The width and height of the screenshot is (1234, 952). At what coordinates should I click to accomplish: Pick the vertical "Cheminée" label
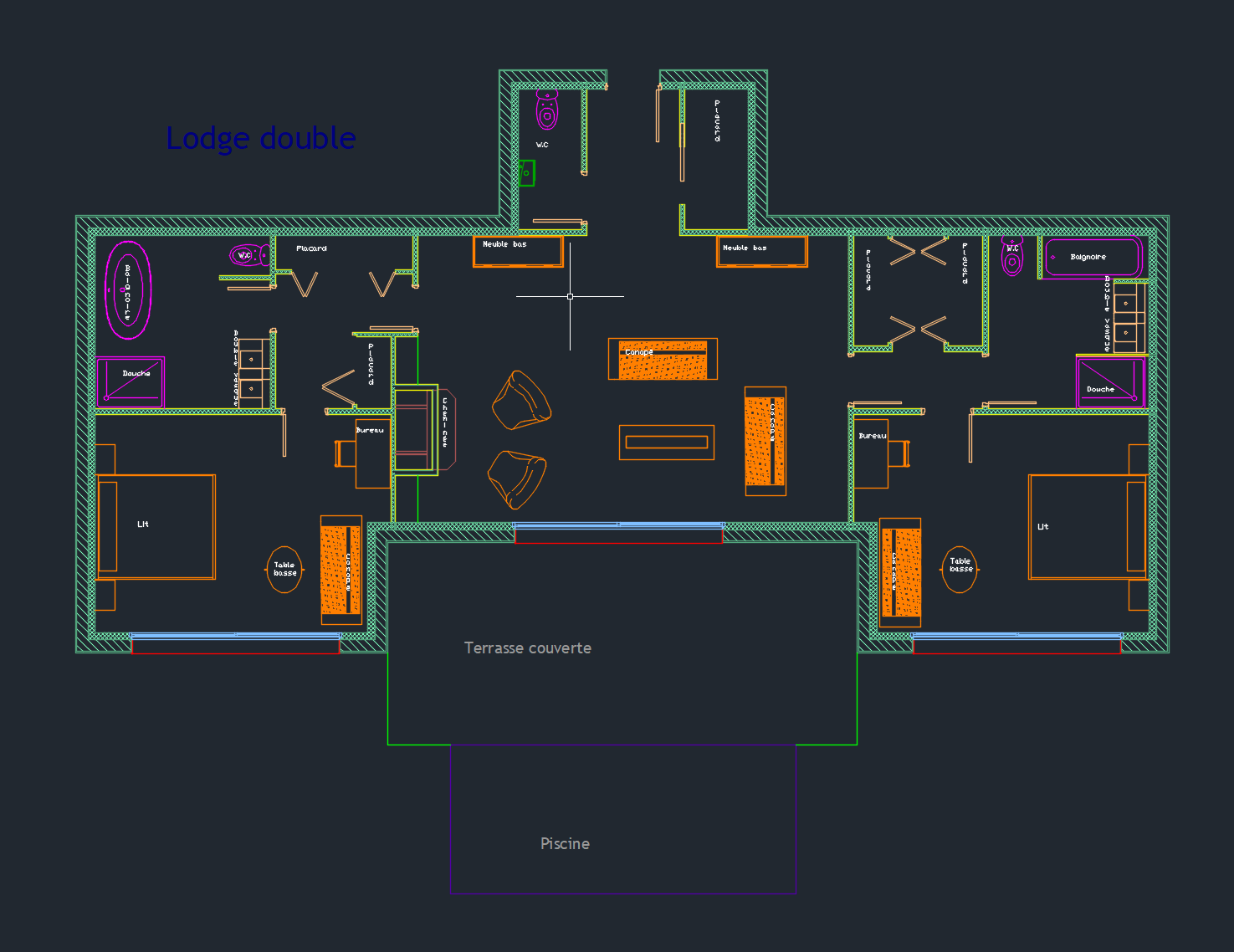pyautogui.click(x=445, y=422)
